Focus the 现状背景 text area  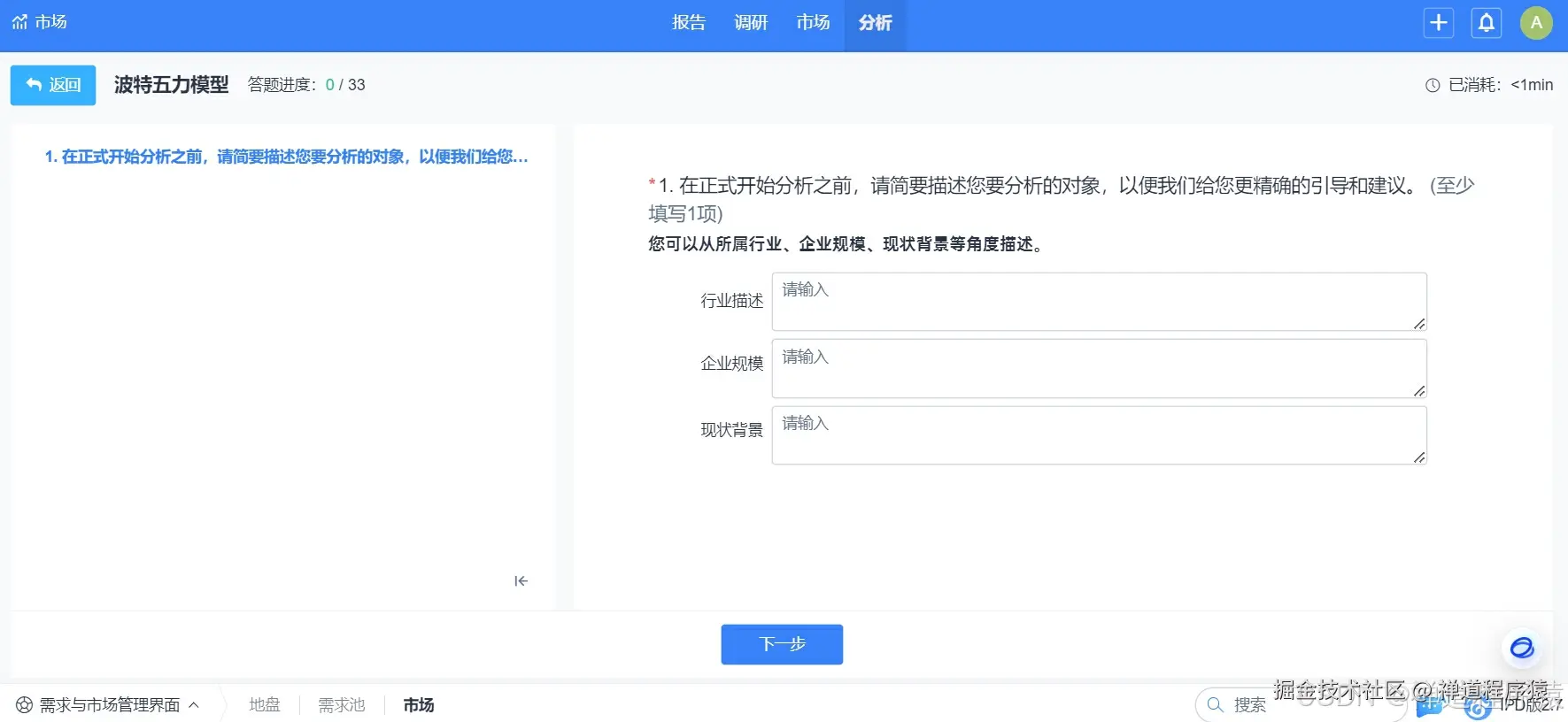(1099, 435)
